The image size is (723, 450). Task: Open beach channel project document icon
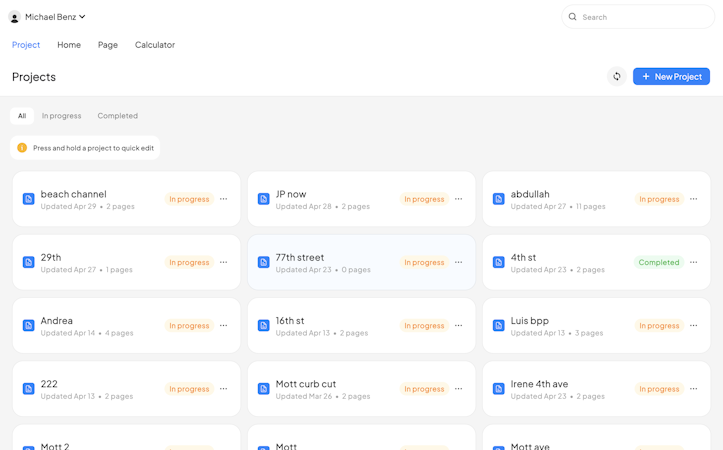tap(29, 199)
